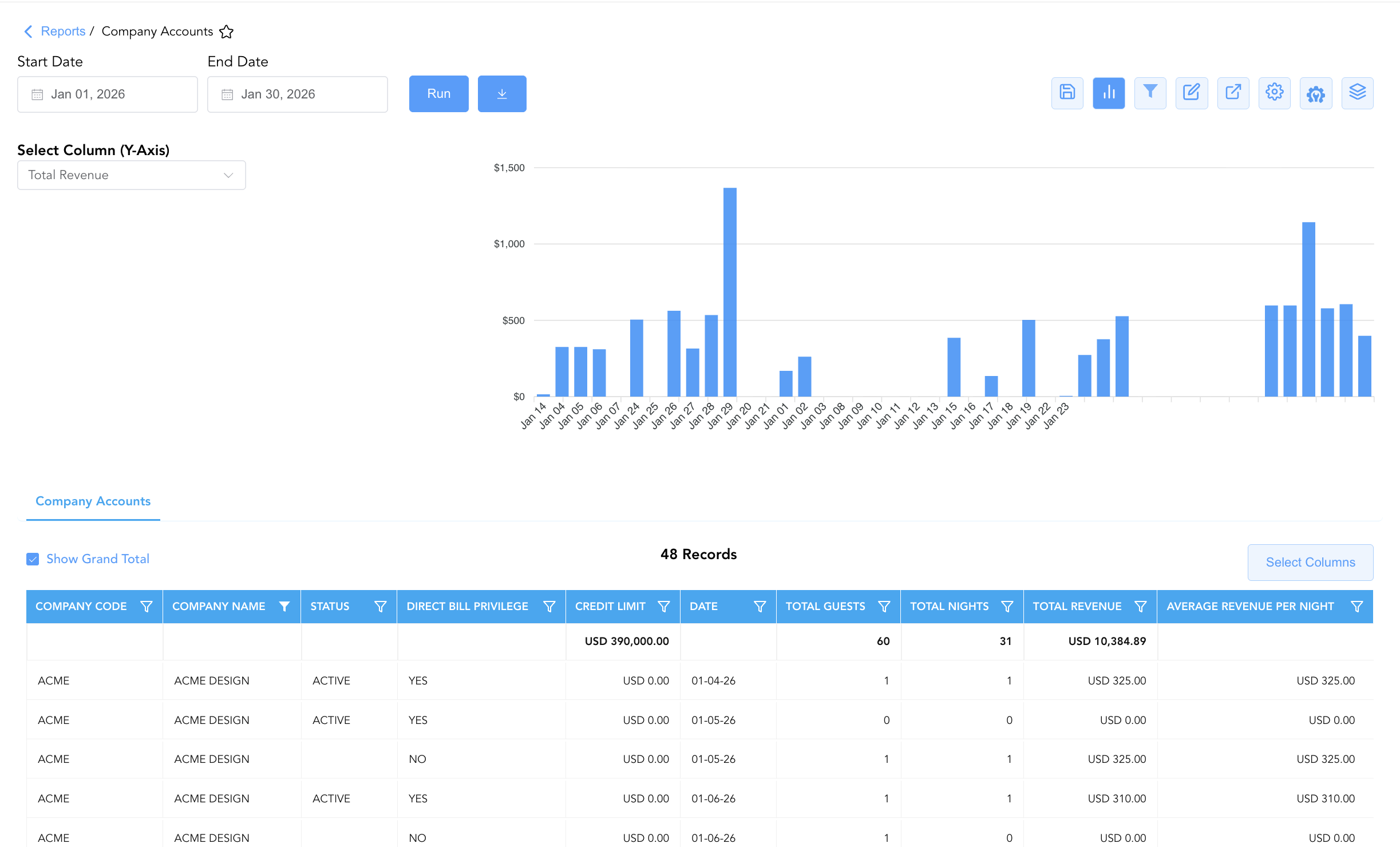The image size is (1400, 847).
Task: Open the End Date picker
Action: tap(298, 94)
